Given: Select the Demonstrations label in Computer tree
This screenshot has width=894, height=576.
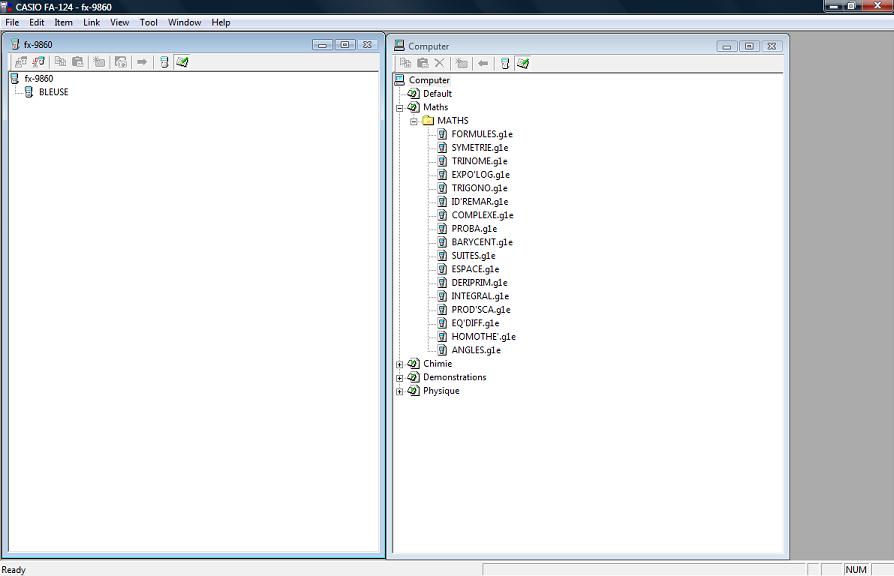Looking at the screenshot, I should (x=454, y=377).
